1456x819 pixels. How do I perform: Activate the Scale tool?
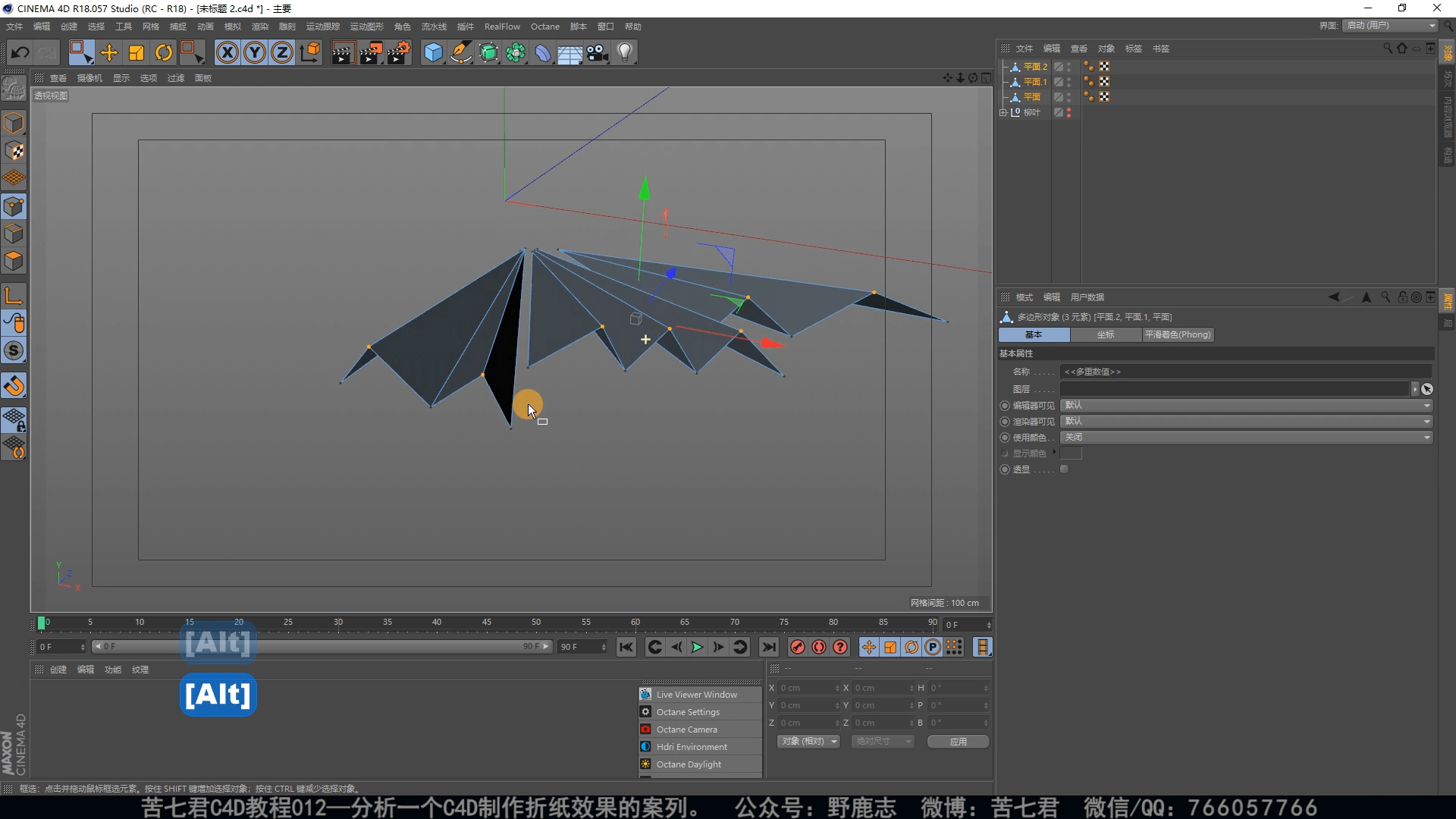tap(136, 52)
